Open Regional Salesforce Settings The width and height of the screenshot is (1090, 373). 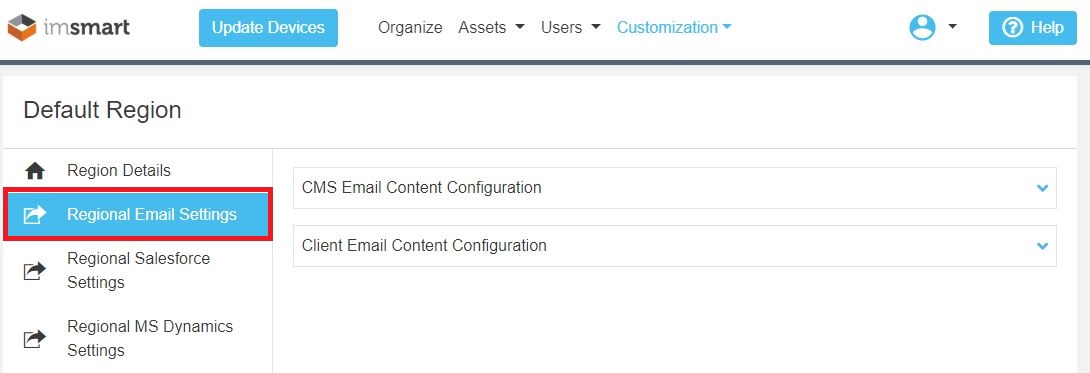[138, 270]
